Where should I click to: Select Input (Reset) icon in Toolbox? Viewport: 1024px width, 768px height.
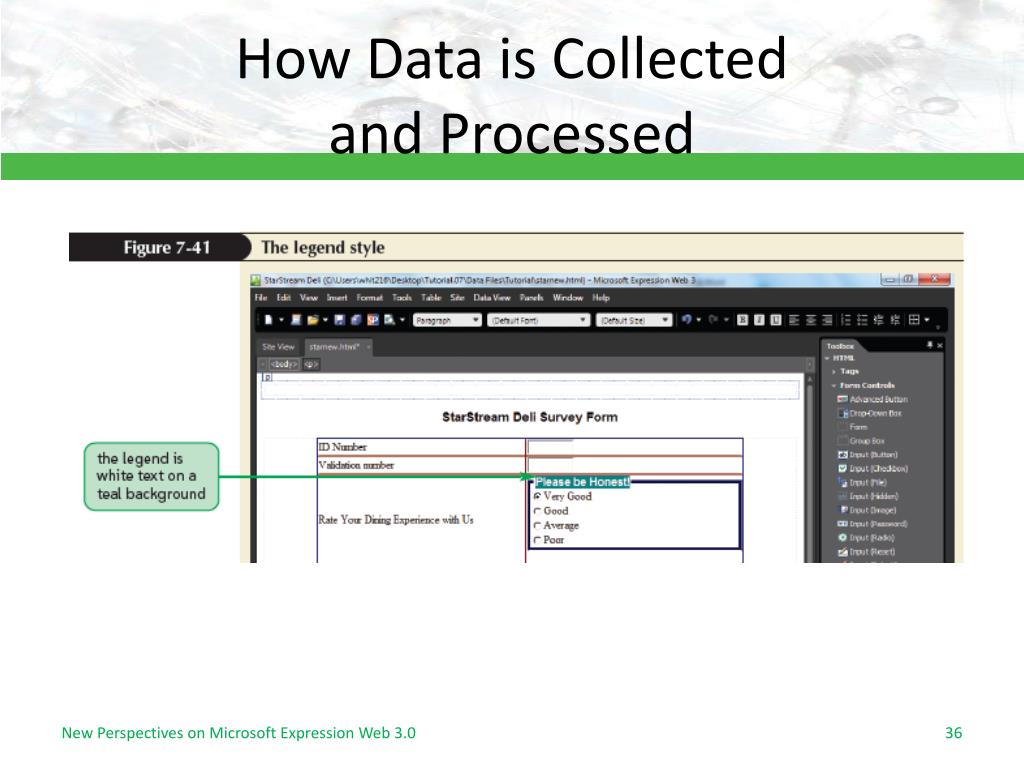842,552
